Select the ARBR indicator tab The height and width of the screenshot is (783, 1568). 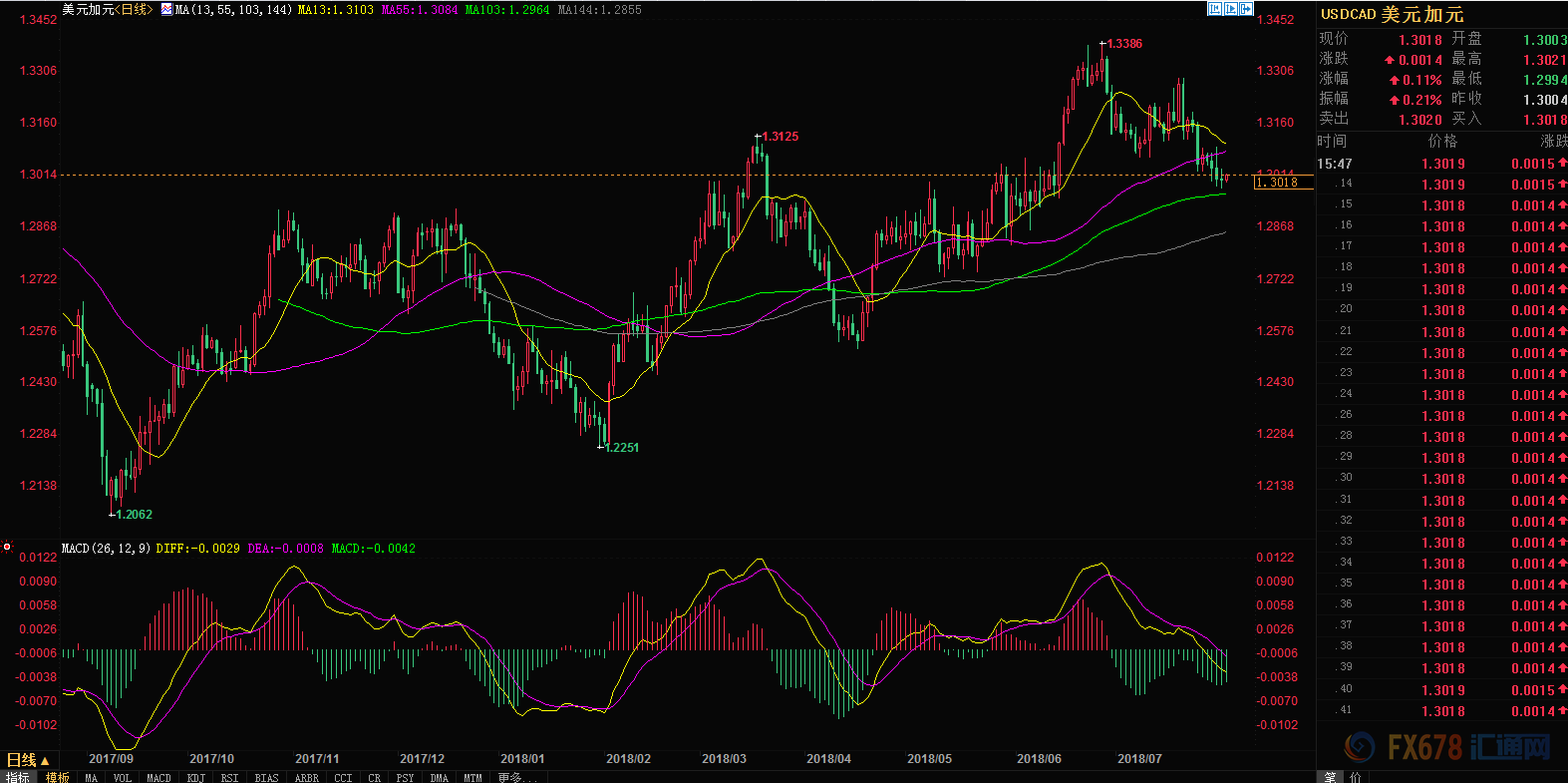pyautogui.click(x=306, y=777)
